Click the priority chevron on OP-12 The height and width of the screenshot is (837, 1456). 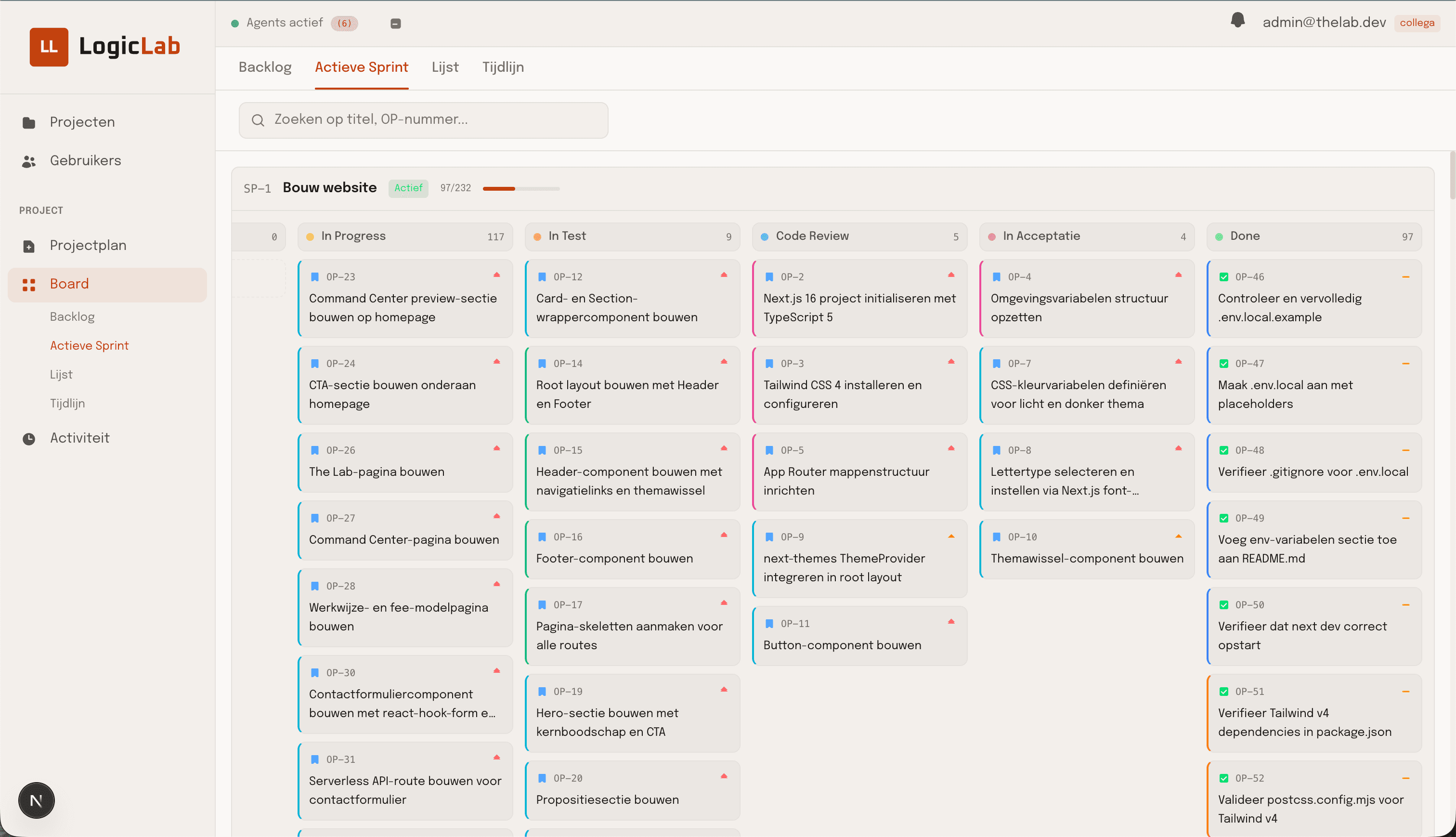coord(724,275)
